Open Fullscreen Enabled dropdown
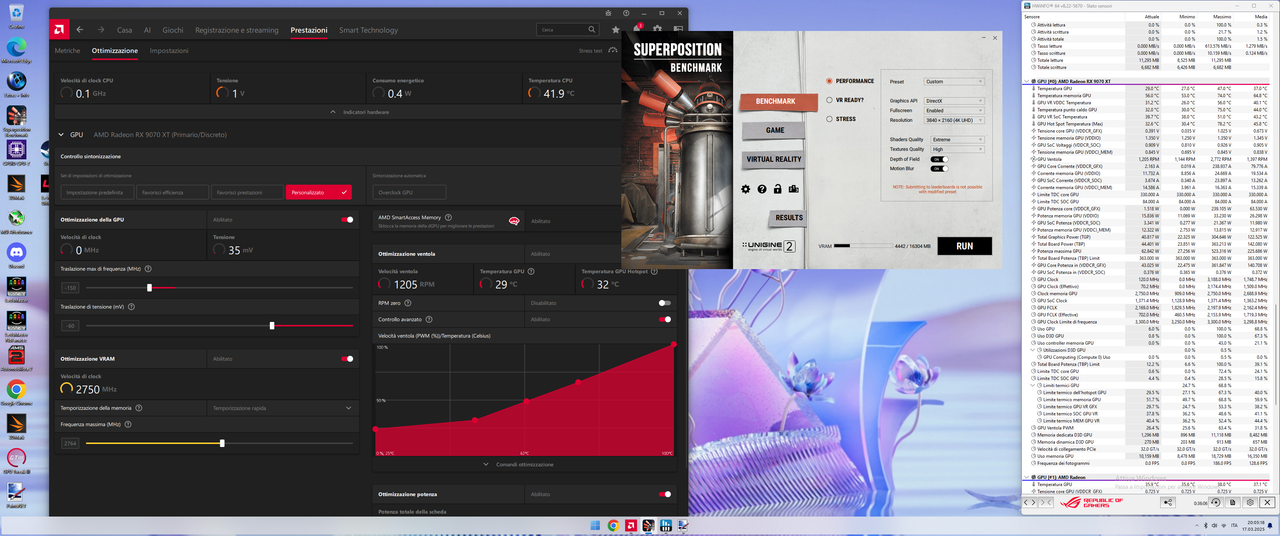This screenshot has width=1280, height=536. [953, 110]
